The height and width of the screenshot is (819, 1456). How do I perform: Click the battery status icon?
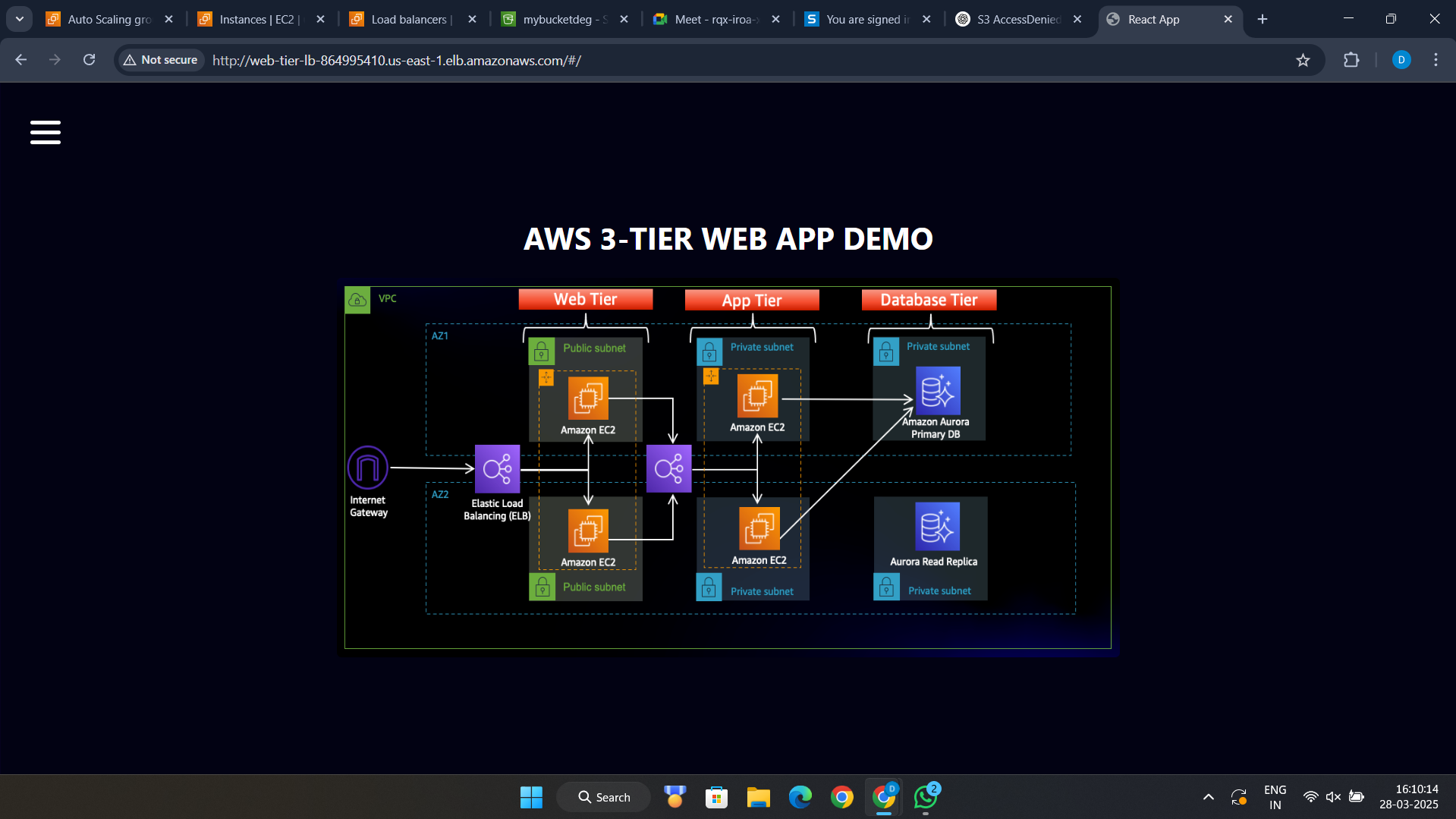[1357, 797]
